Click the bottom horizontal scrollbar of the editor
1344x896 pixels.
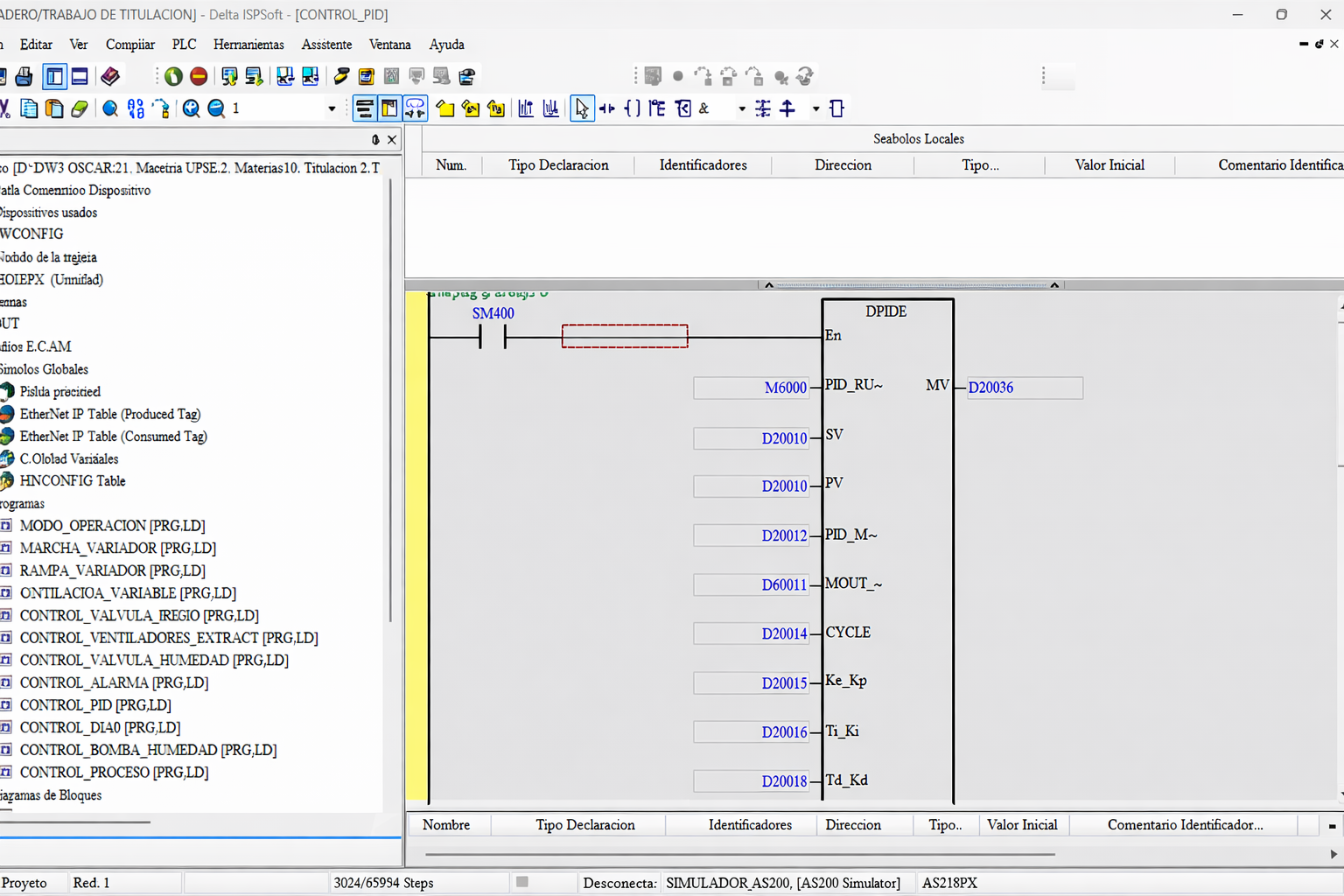pos(739,854)
